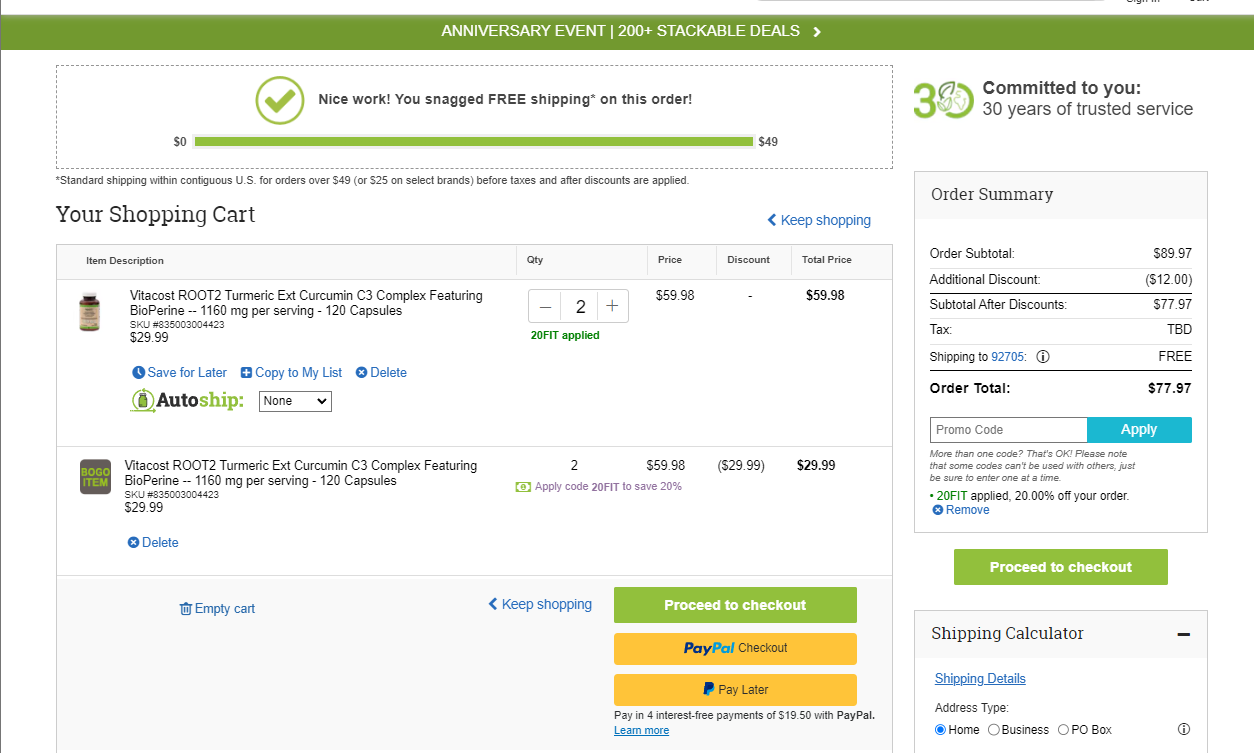Click Proceed to checkout under Order Summary

pyautogui.click(x=1060, y=567)
